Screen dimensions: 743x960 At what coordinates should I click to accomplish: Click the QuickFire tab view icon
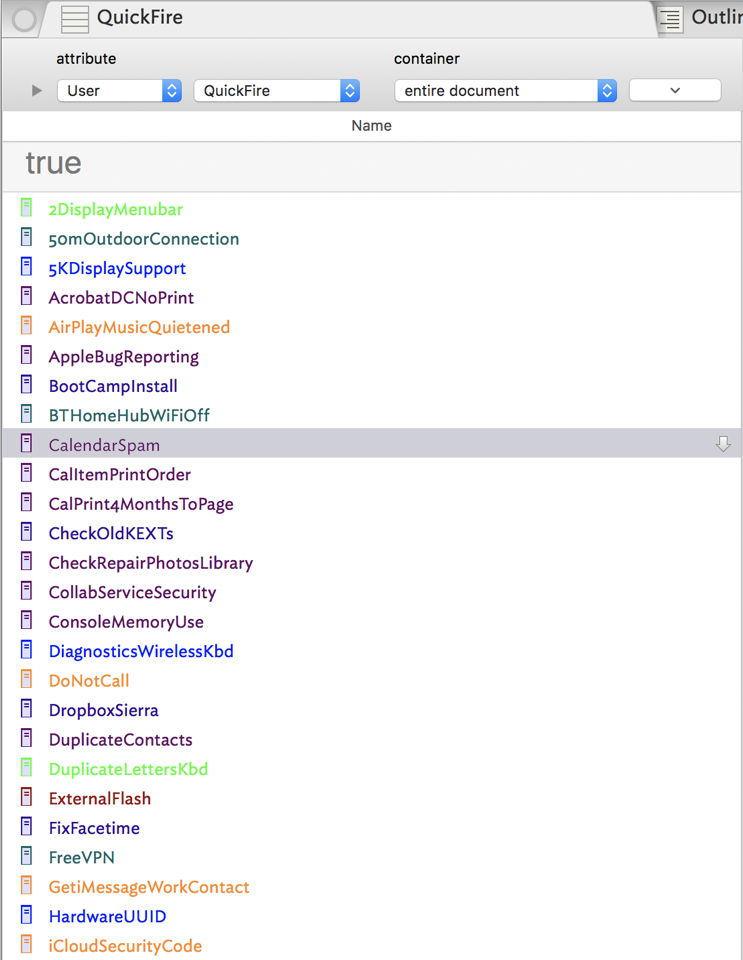[x=75, y=19]
